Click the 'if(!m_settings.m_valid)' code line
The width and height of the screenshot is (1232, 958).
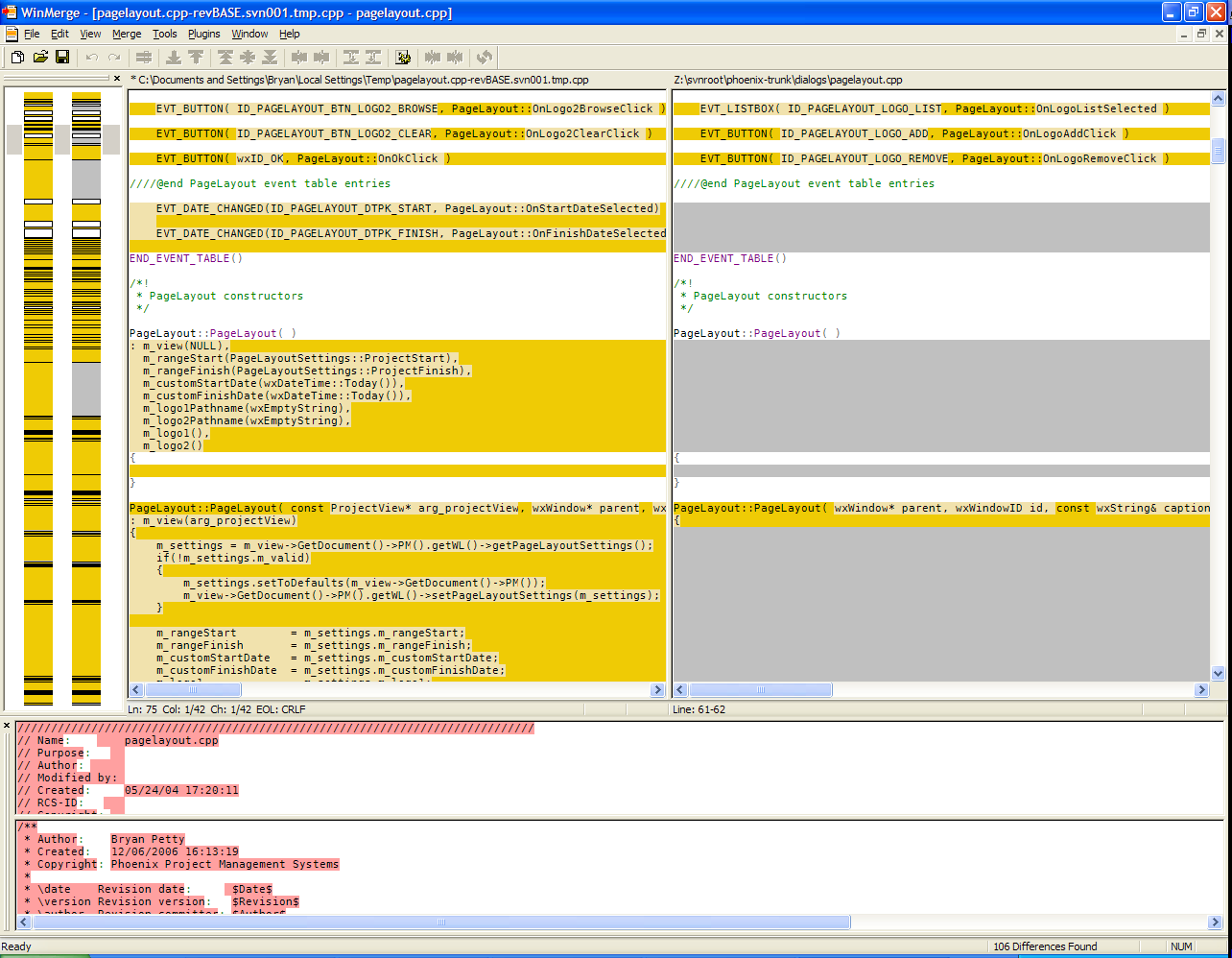pyautogui.click(x=233, y=558)
